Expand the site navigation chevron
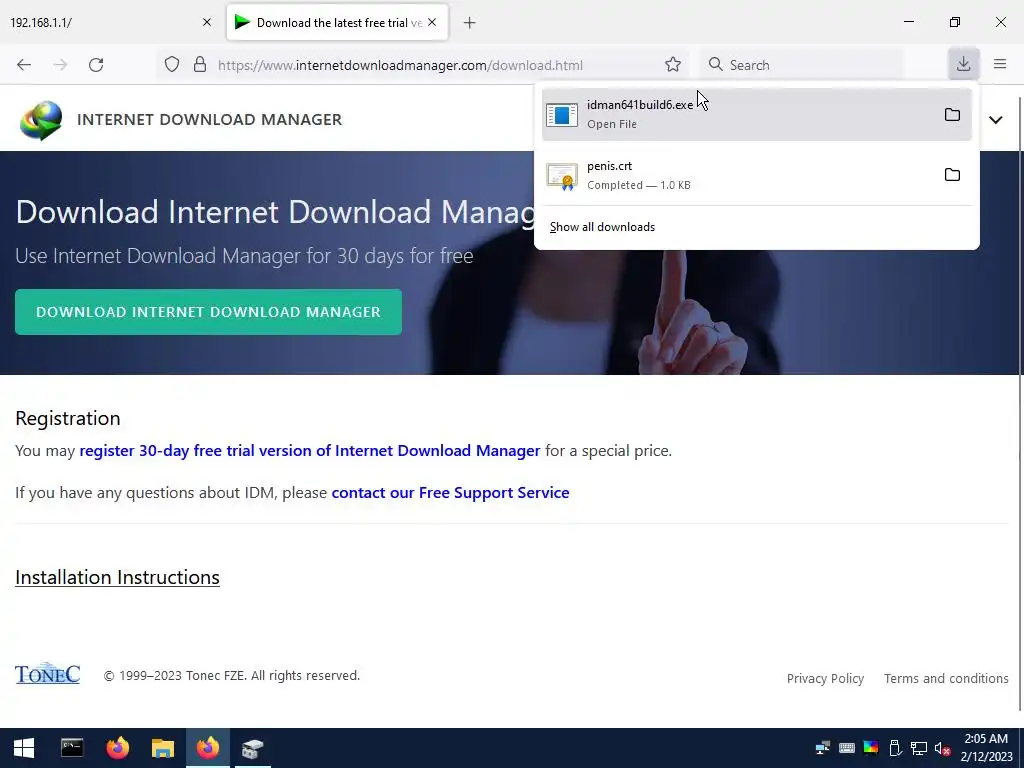The height and width of the screenshot is (768, 1024). pyautogui.click(x=995, y=120)
